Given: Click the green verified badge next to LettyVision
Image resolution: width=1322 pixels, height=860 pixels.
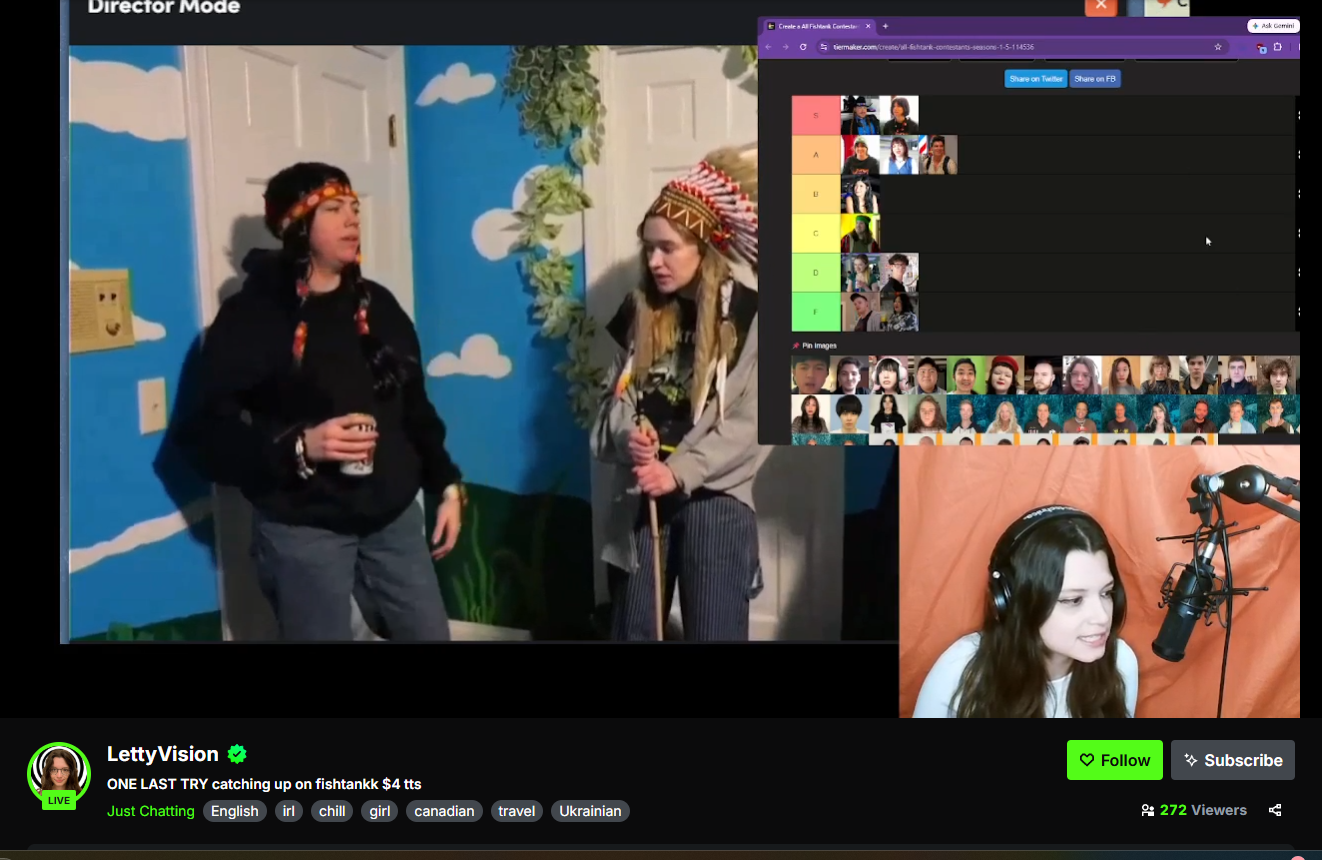Looking at the screenshot, I should click(x=237, y=754).
